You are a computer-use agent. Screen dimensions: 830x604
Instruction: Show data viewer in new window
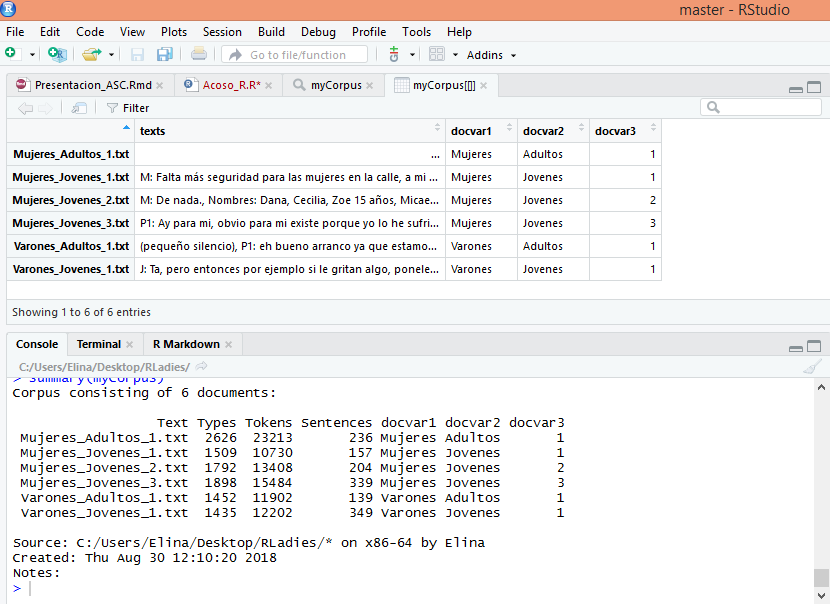click(79, 108)
